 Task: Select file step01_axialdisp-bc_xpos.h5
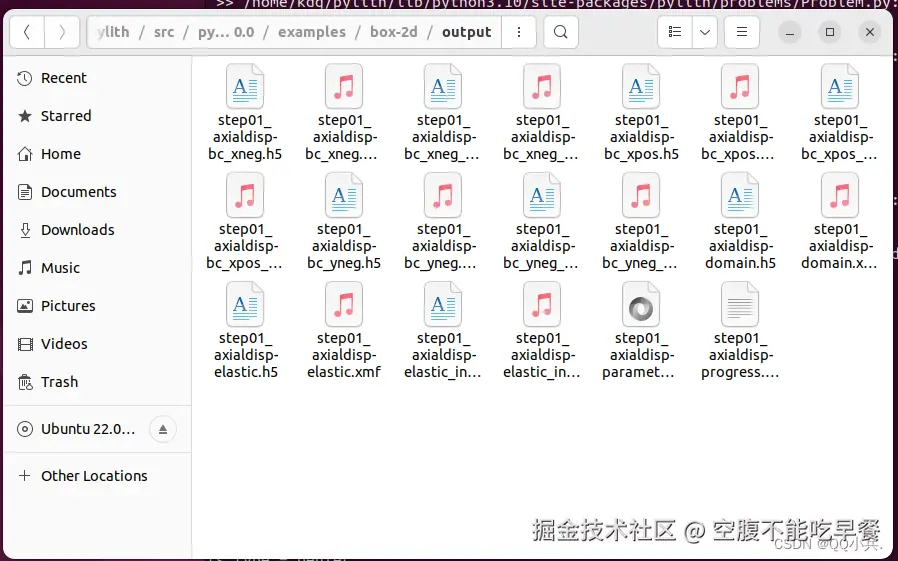pos(641,113)
